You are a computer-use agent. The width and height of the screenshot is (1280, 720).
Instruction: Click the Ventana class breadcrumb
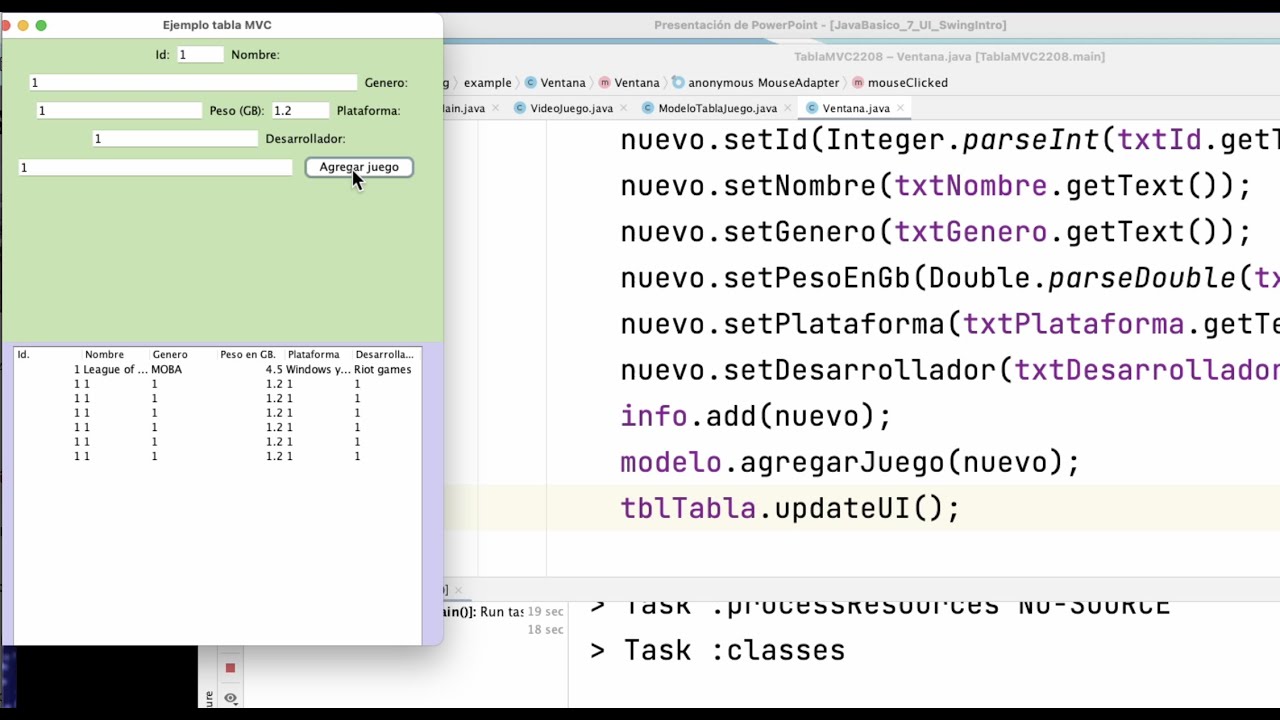click(x=556, y=83)
